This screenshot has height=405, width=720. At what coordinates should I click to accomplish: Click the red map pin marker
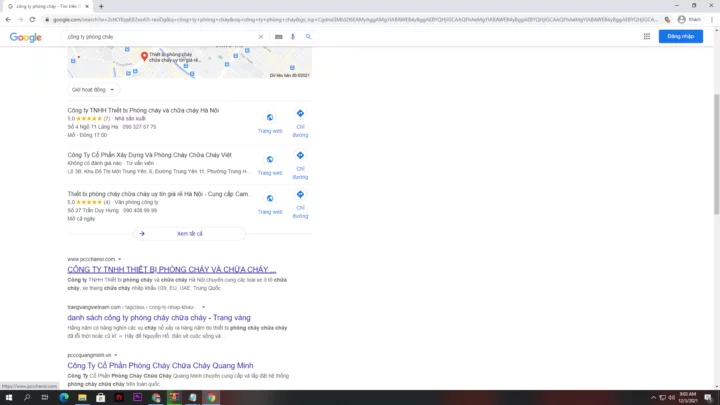[144, 56]
